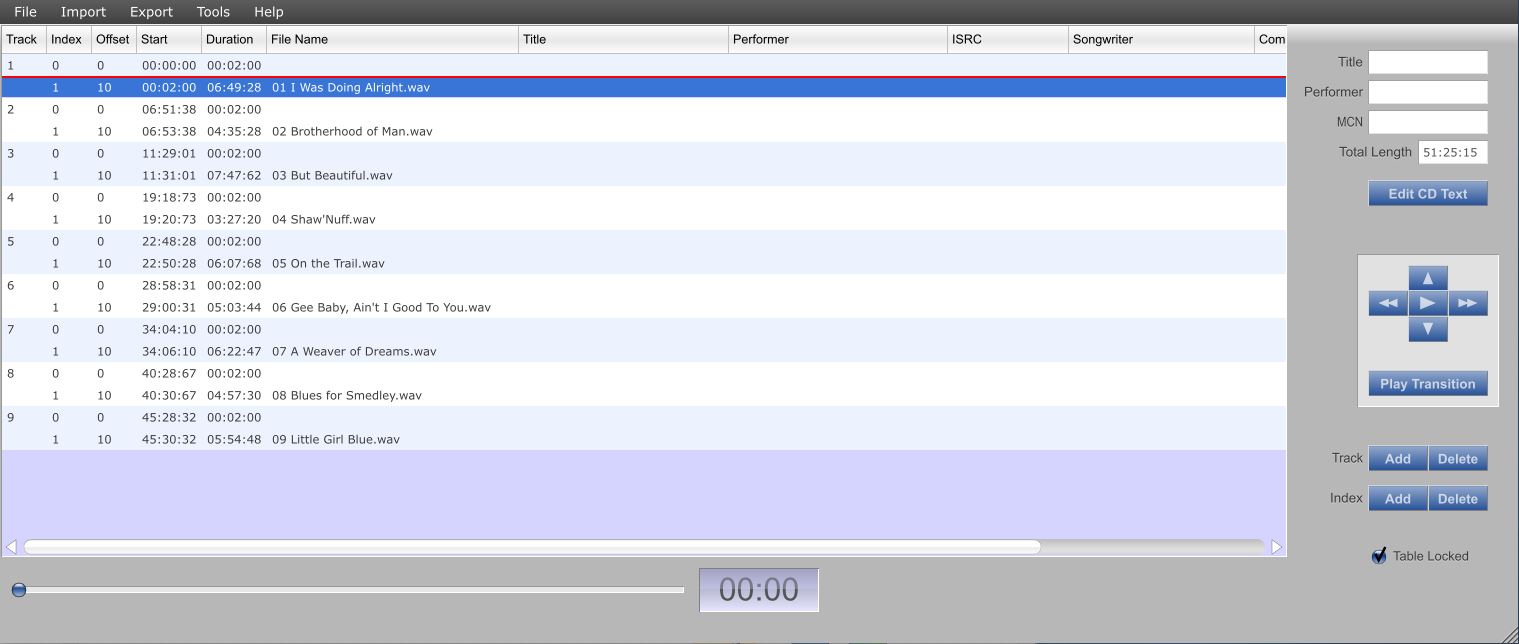
Task: Click the right scroll arrow of the table
Action: point(1276,547)
